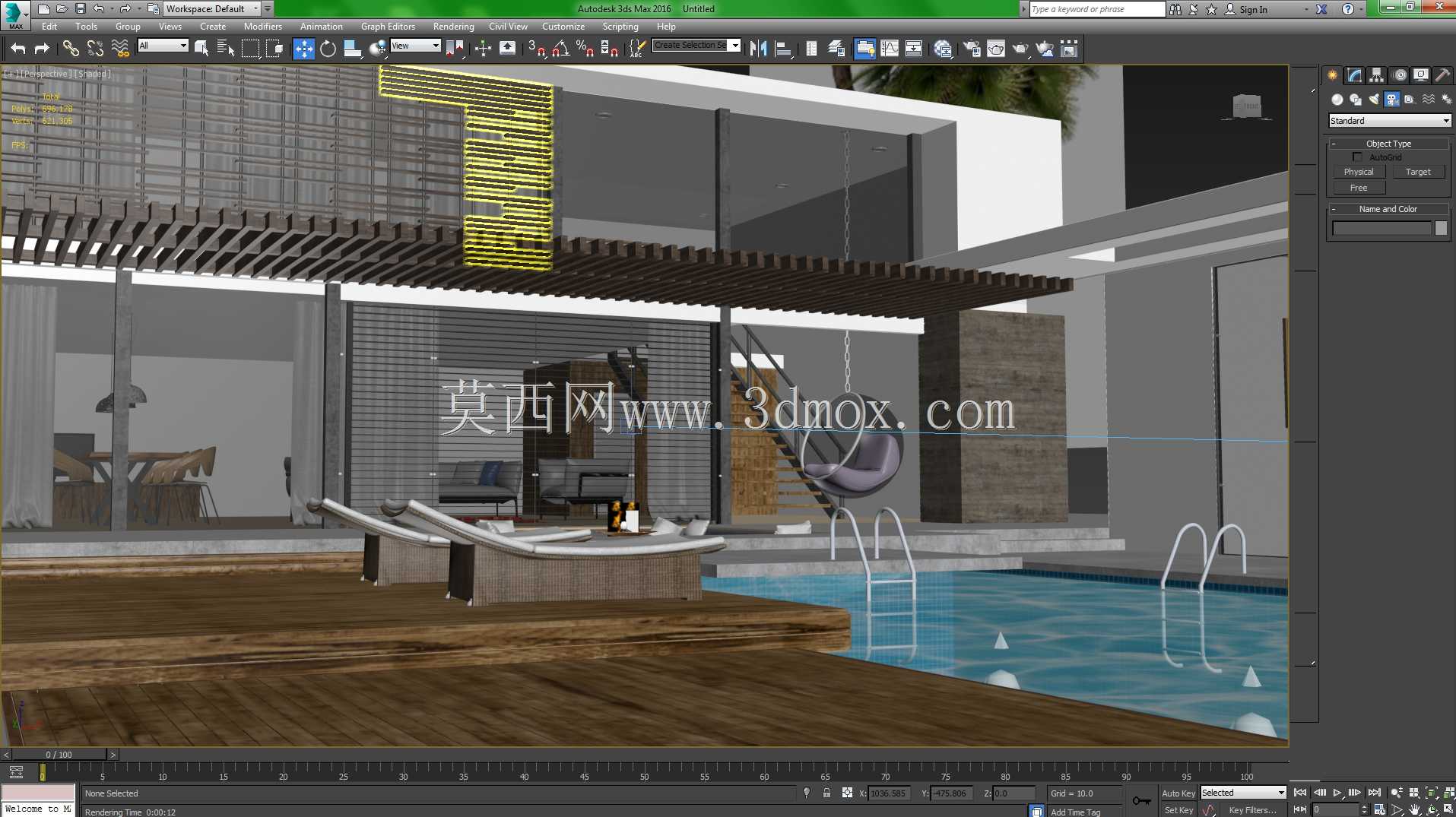Collapse the Object Type rollout
The height and width of the screenshot is (817, 1456).
point(1388,144)
